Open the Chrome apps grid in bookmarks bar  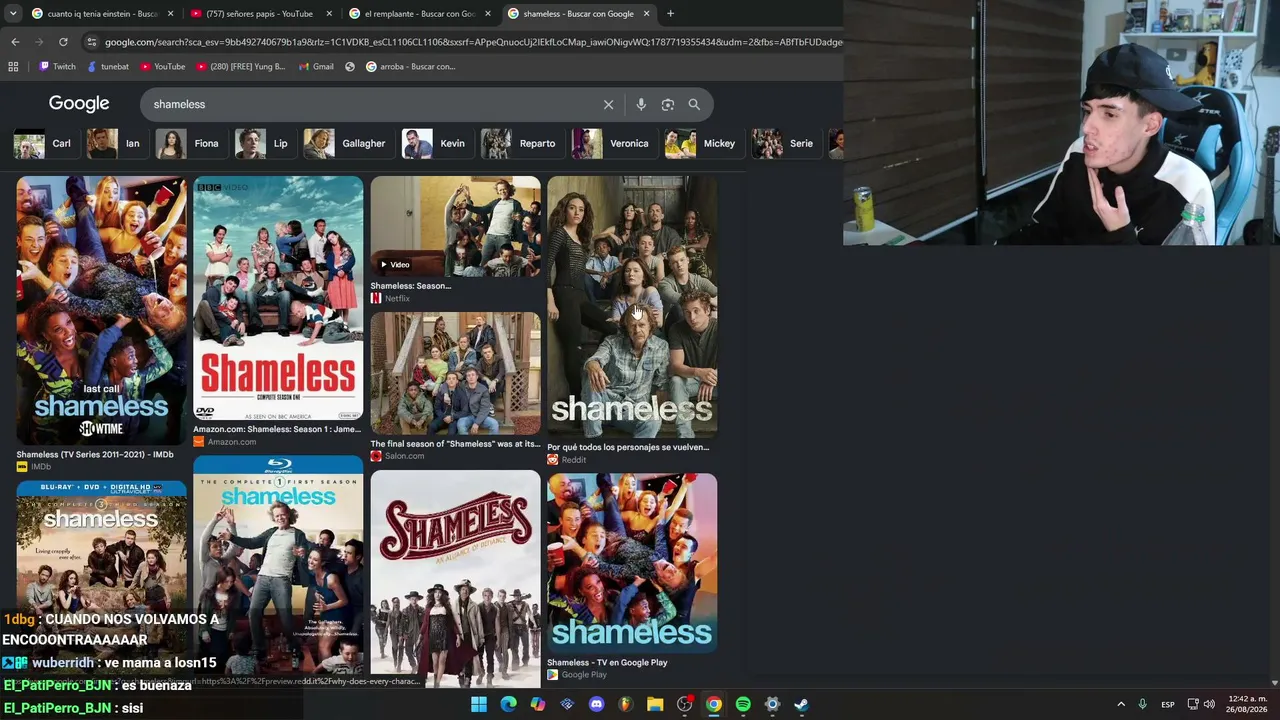13,67
